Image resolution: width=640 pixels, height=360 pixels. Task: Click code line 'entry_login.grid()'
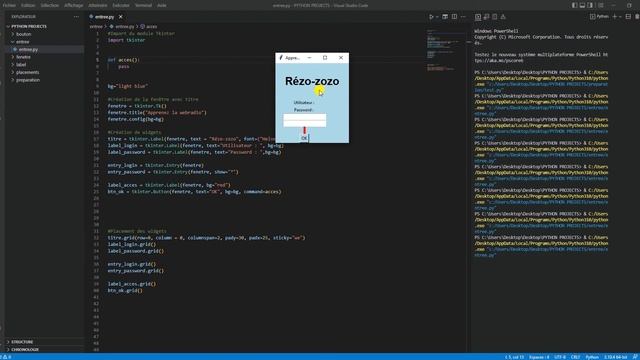[131, 264]
